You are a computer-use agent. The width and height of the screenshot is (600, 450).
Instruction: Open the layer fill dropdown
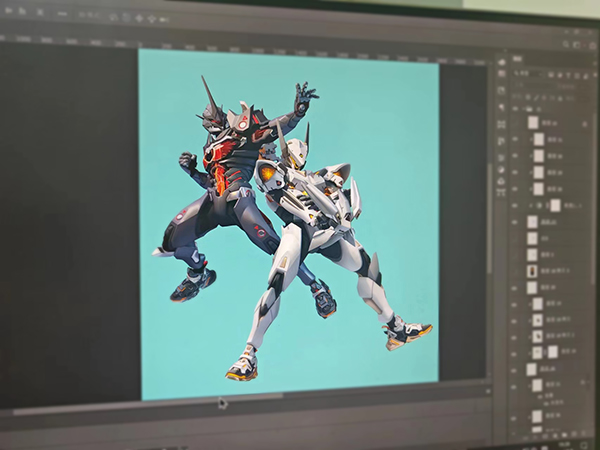pyautogui.click(x=581, y=100)
